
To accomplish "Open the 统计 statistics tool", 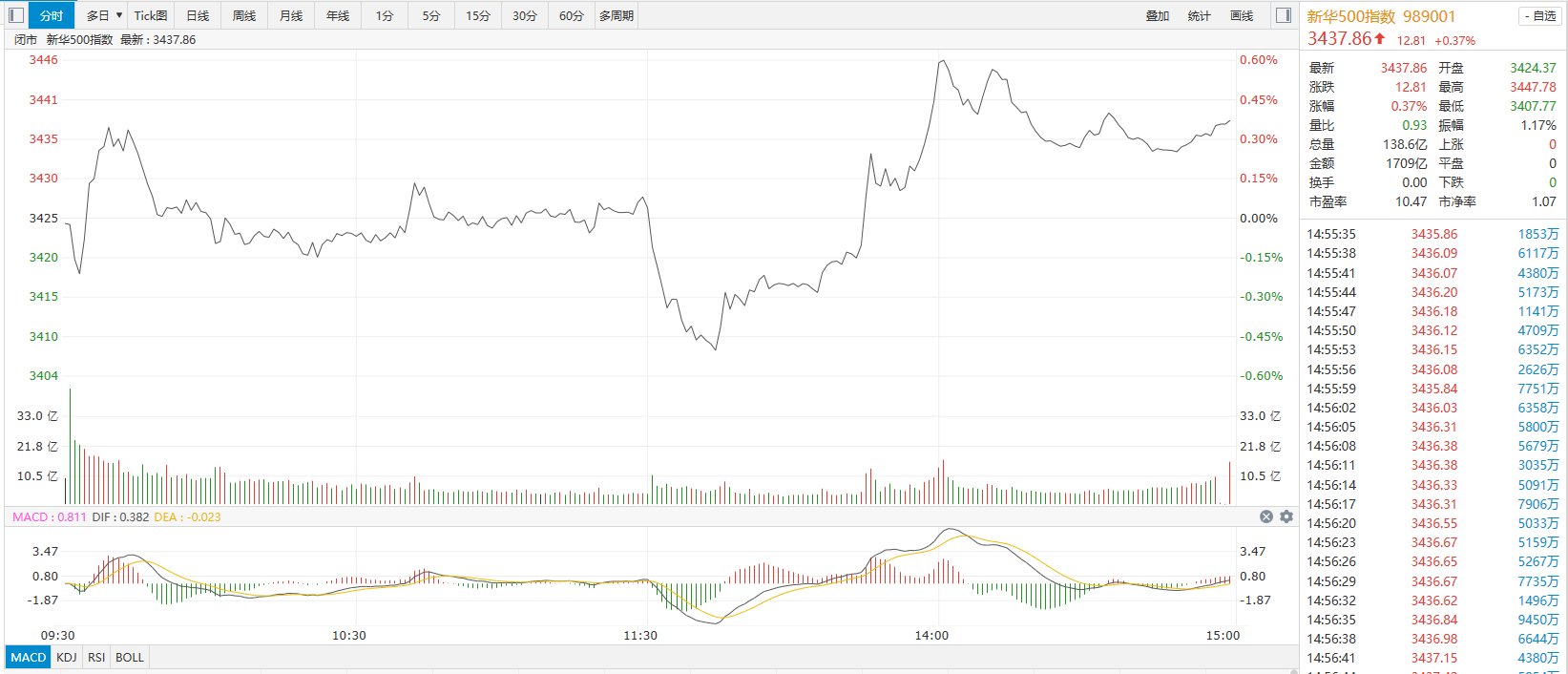I will click(1200, 16).
